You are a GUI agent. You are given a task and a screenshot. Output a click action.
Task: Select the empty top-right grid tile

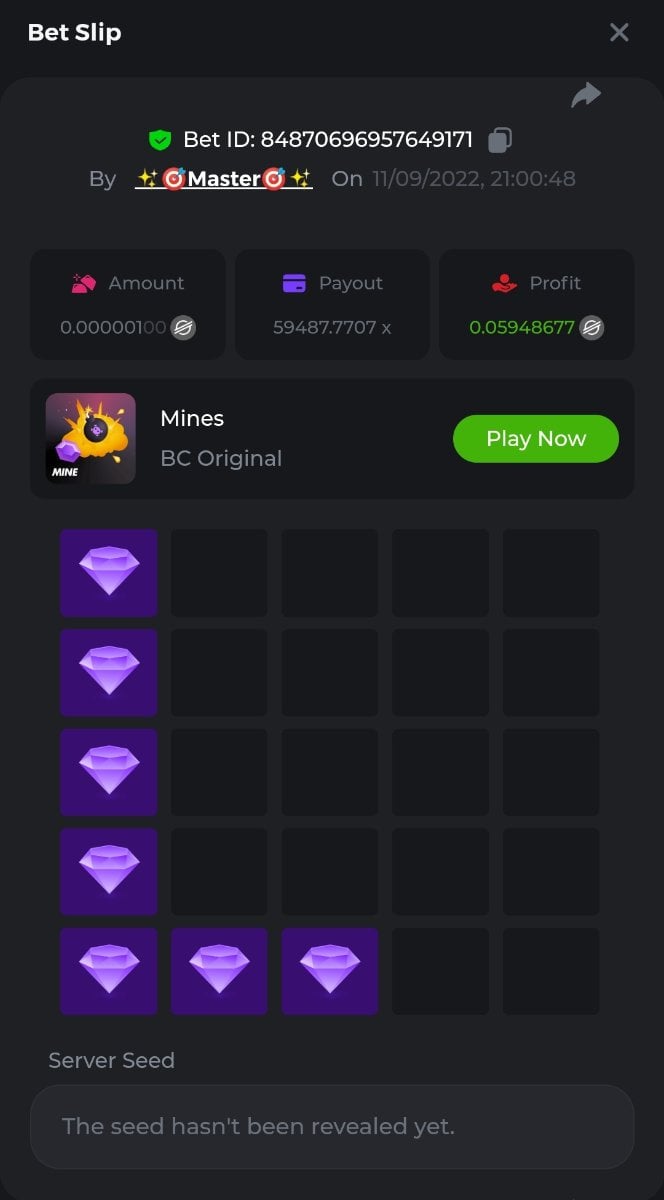[x=551, y=573]
